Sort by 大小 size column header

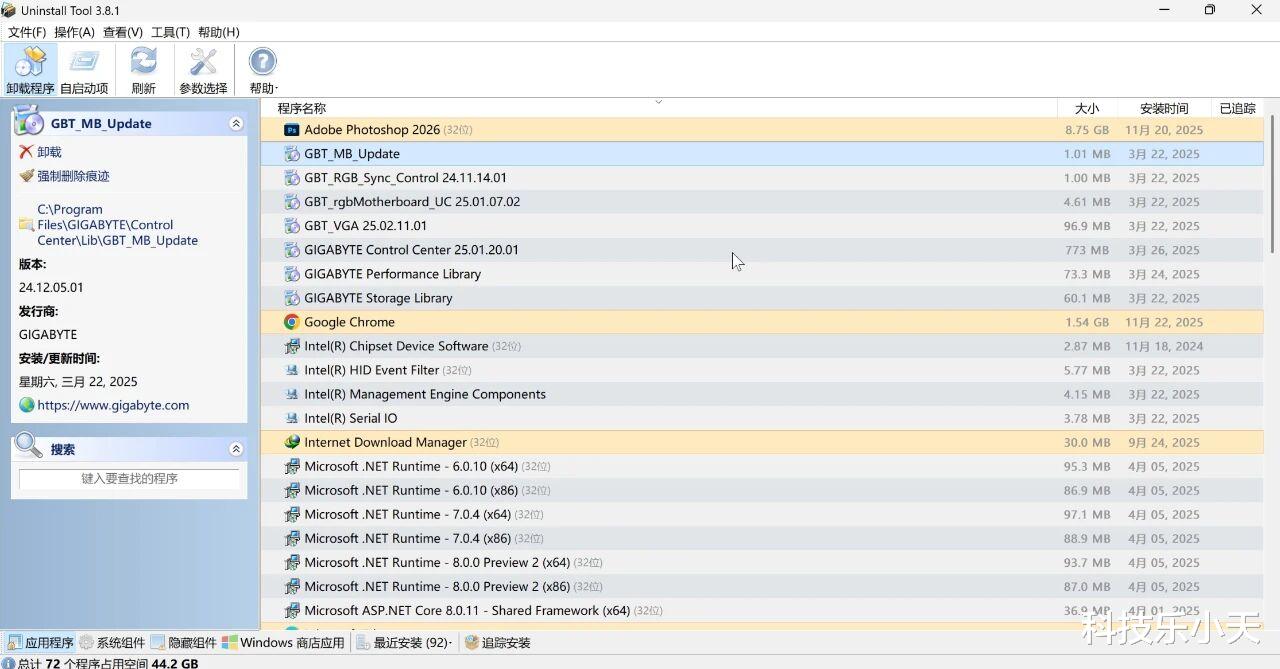(x=1086, y=108)
